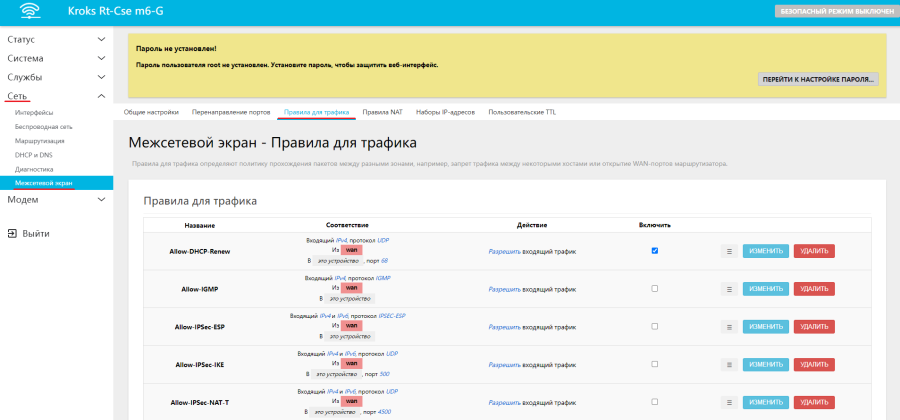Enable the Allow-IPSec-ESP rule checkbox
900x420 pixels.
pos(655,326)
